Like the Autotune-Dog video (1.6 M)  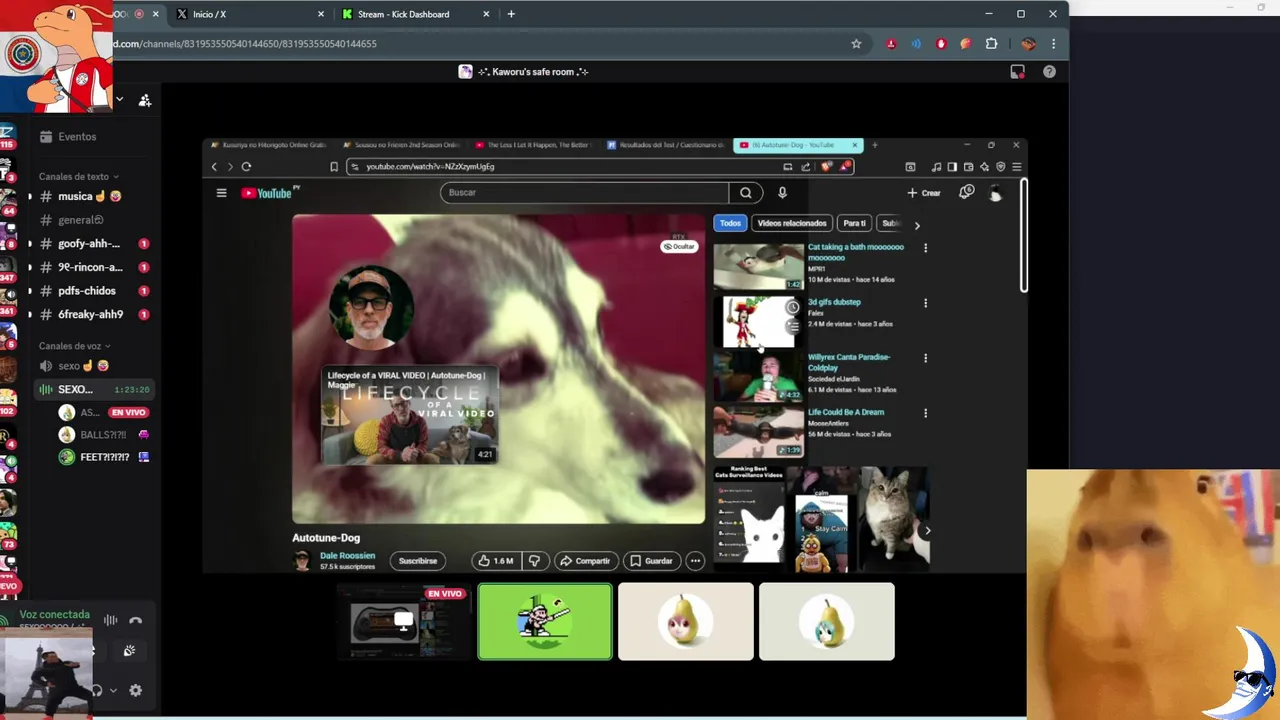496,561
